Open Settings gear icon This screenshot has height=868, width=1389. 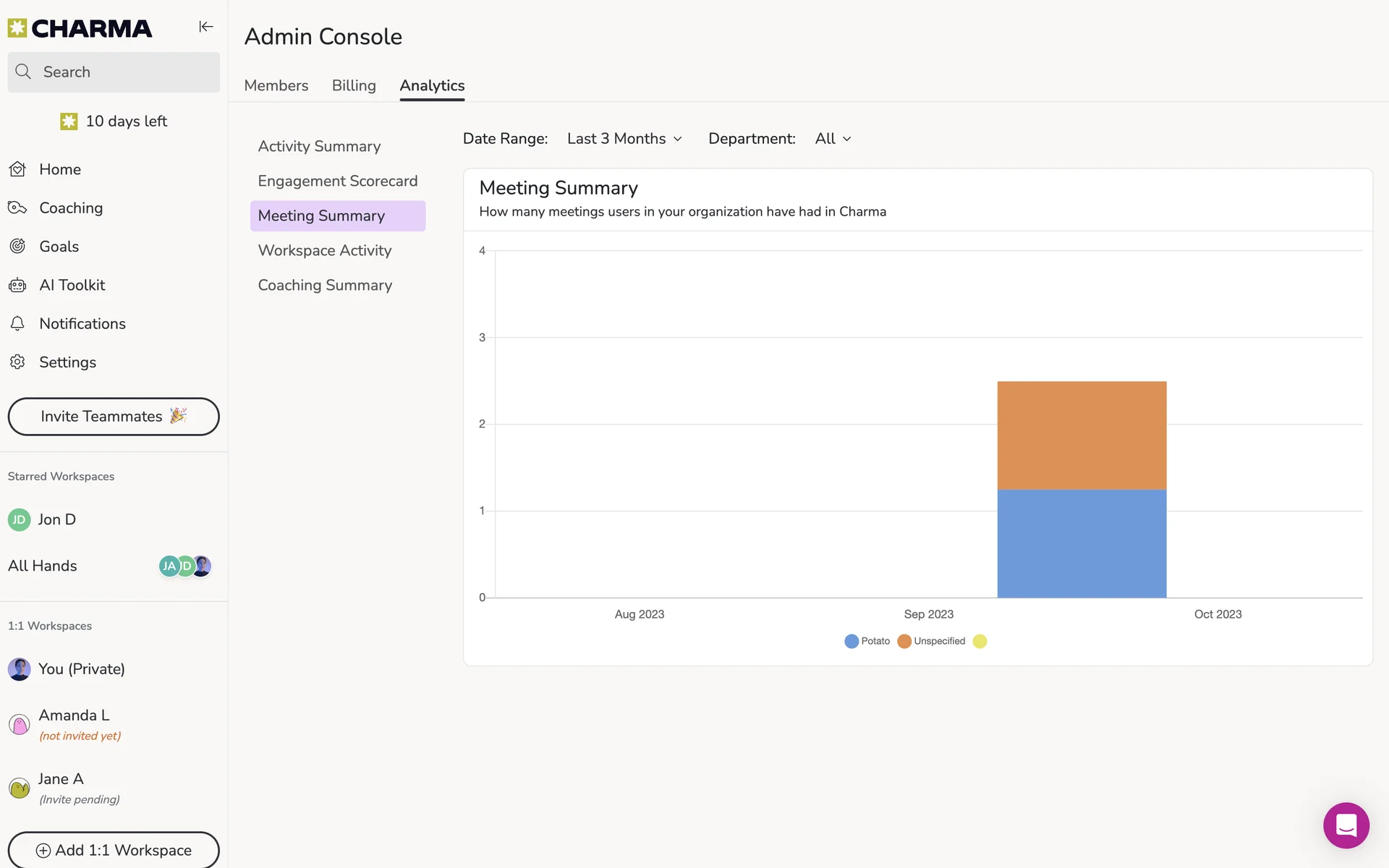tap(18, 362)
